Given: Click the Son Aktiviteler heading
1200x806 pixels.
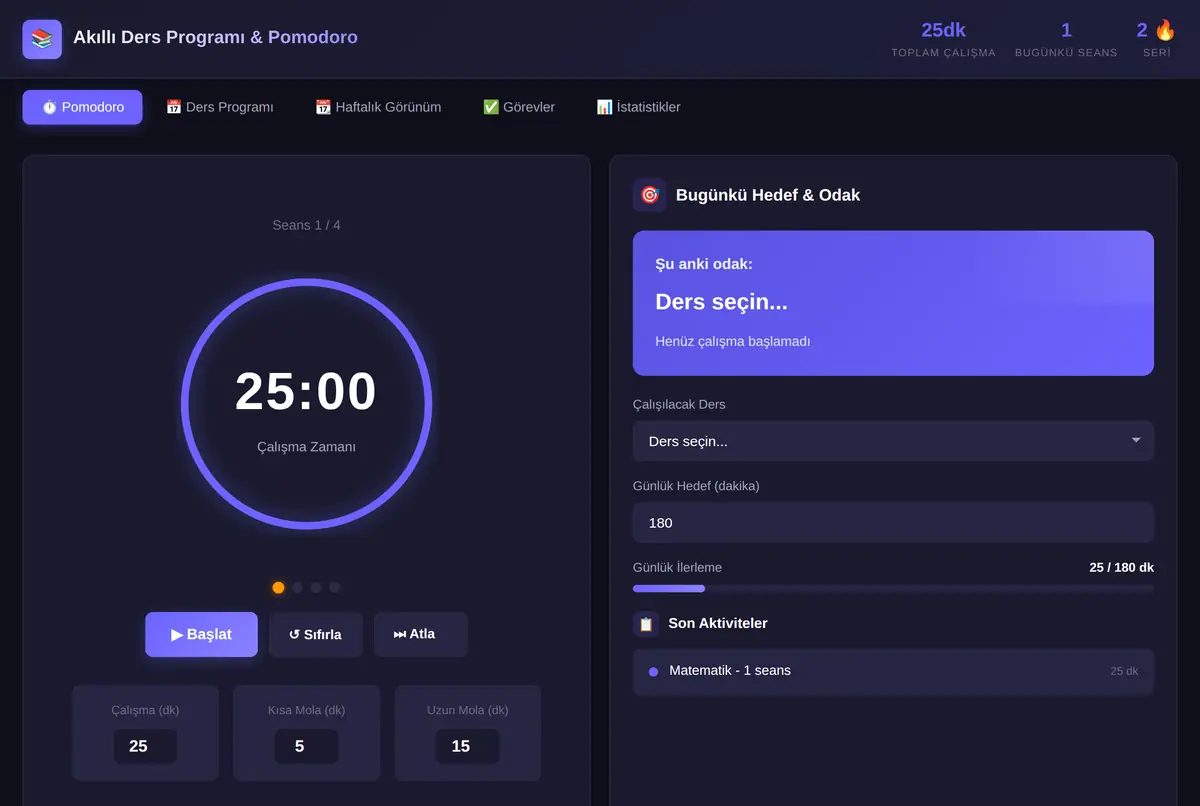Looking at the screenshot, I should 718,623.
